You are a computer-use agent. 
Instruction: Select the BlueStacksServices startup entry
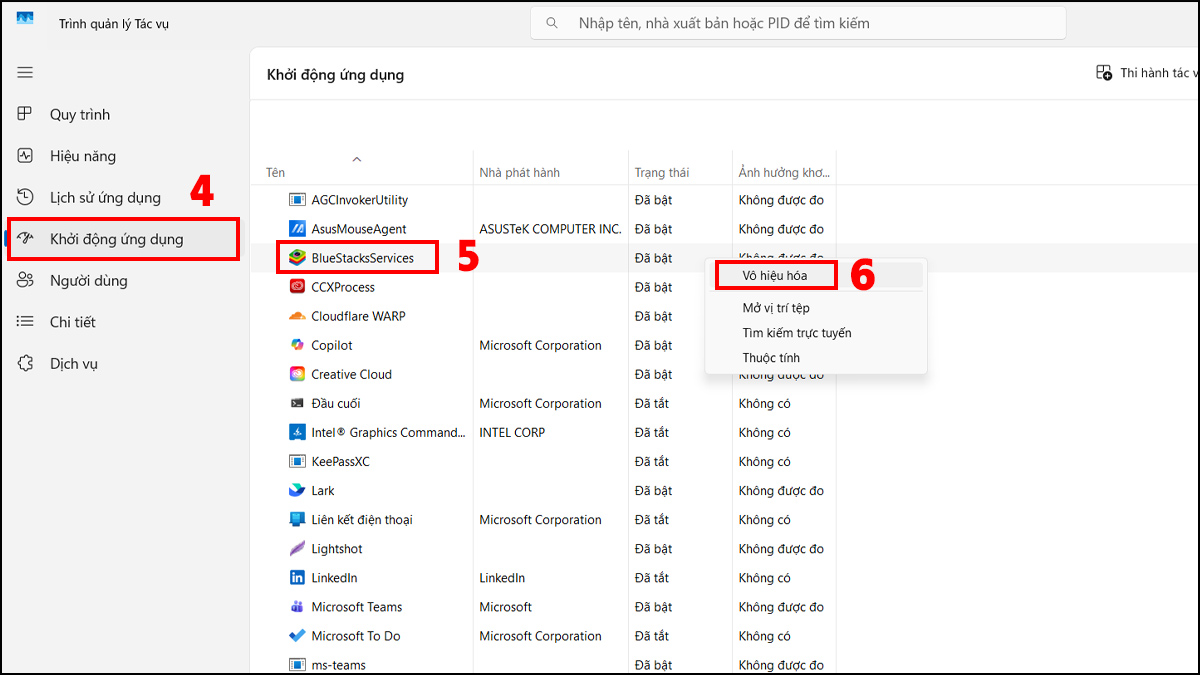coord(361,258)
